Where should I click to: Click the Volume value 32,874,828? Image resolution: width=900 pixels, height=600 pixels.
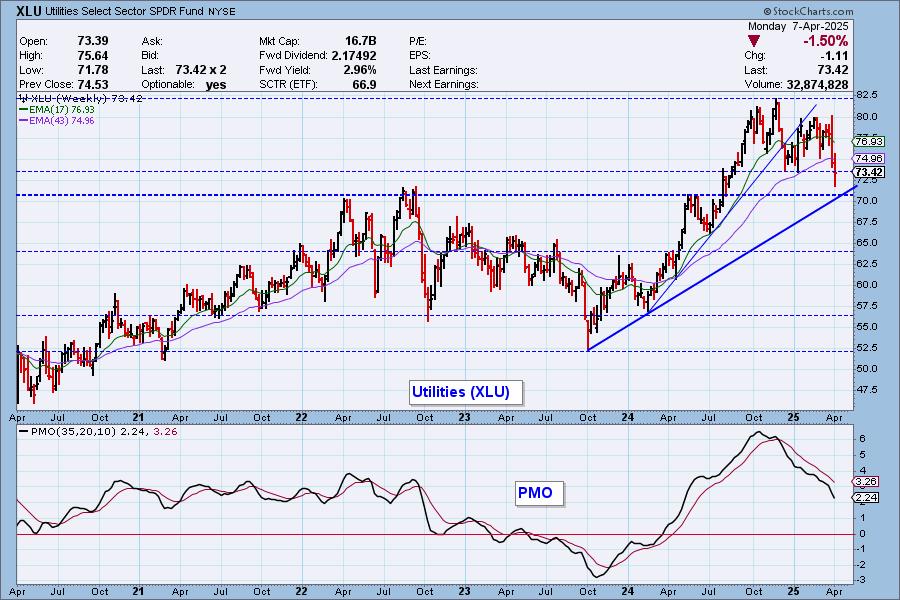(x=817, y=84)
